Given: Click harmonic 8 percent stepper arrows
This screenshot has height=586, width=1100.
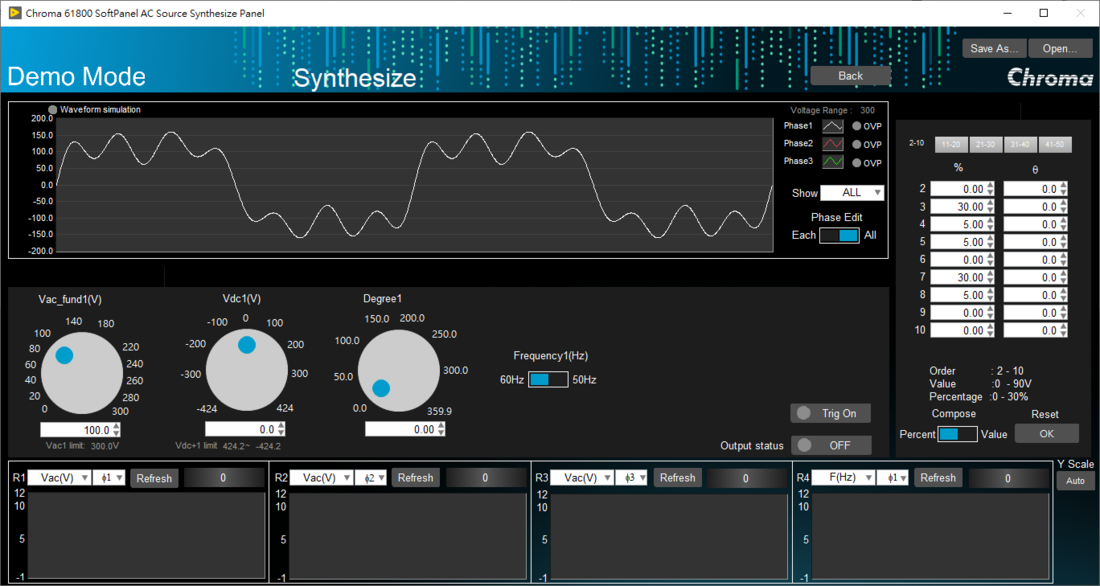Looking at the screenshot, I should coord(990,295).
